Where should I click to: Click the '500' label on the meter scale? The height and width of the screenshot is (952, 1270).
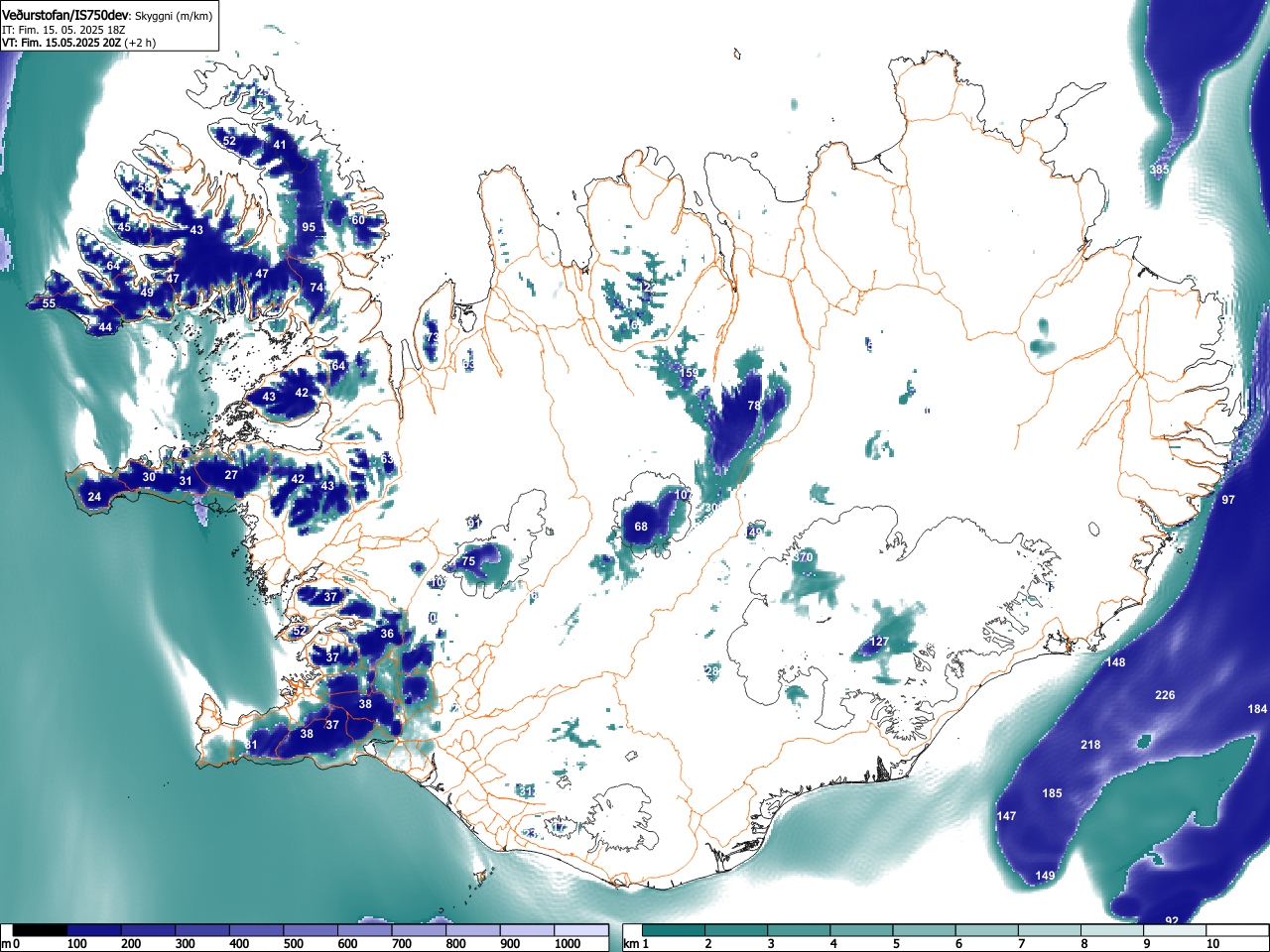(x=293, y=945)
